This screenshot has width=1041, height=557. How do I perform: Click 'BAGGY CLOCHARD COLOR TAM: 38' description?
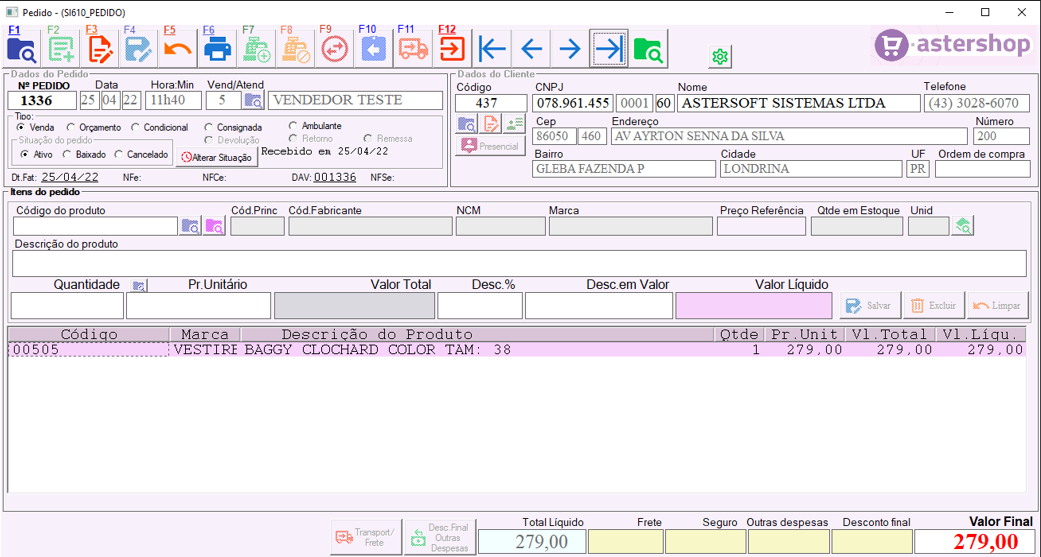click(x=378, y=350)
